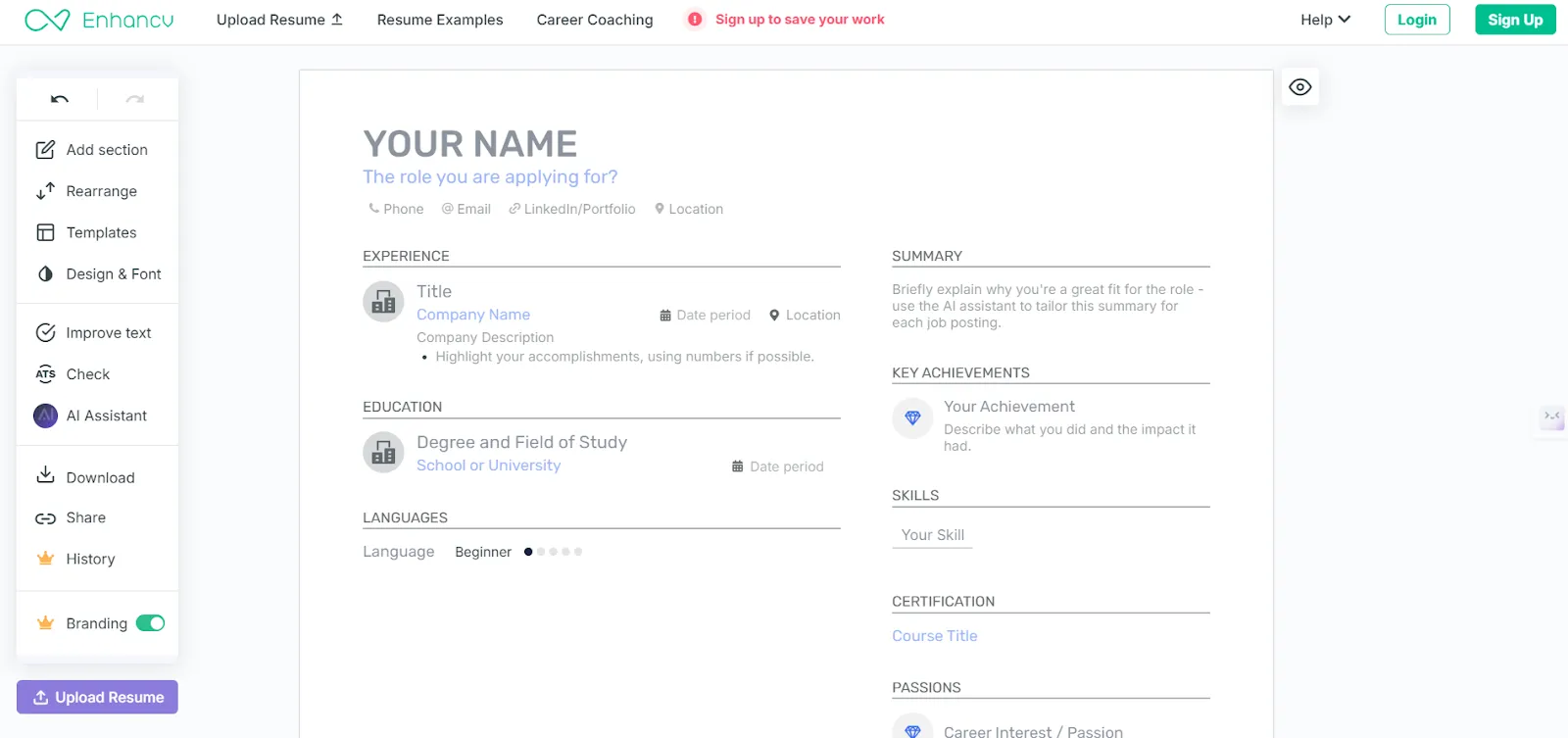Click the EXPERIENCE section heading
1568x738 pixels.
click(406, 256)
